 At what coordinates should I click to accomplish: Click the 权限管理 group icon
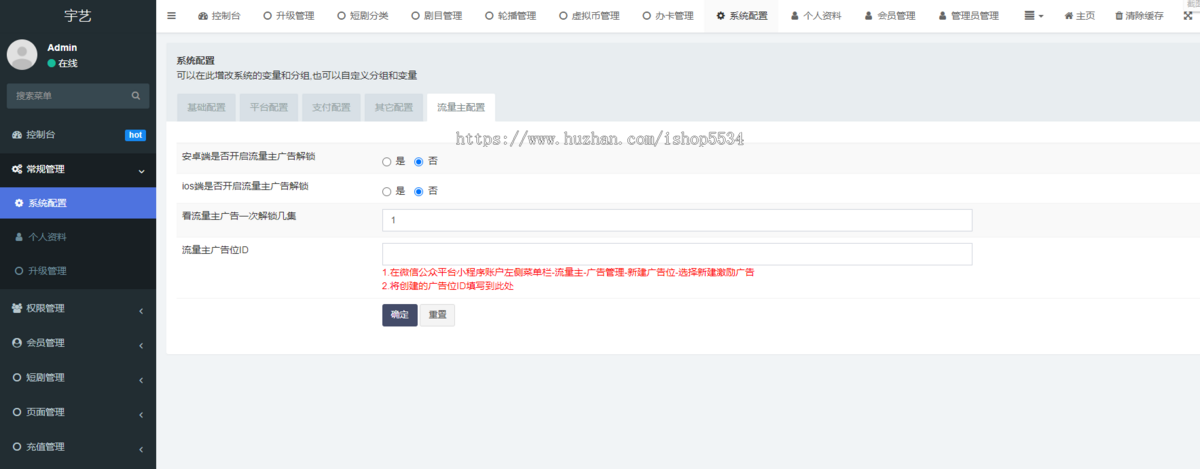(x=17, y=309)
